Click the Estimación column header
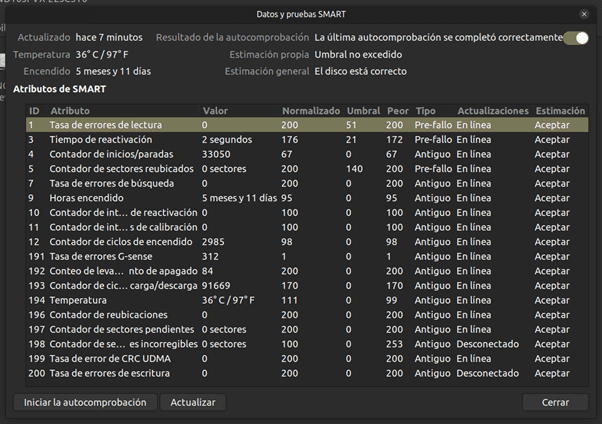The width and height of the screenshot is (602, 424). click(x=560, y=110)
